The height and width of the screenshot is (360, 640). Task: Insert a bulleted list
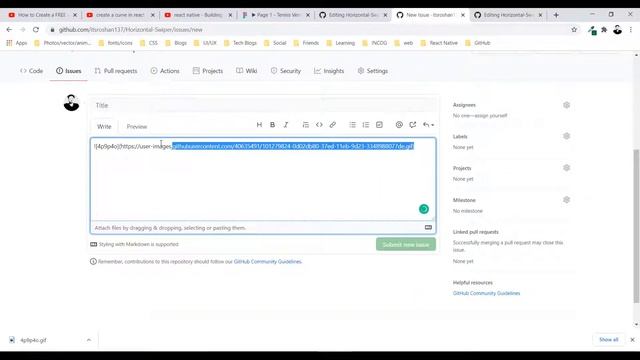tap(352, 125)
